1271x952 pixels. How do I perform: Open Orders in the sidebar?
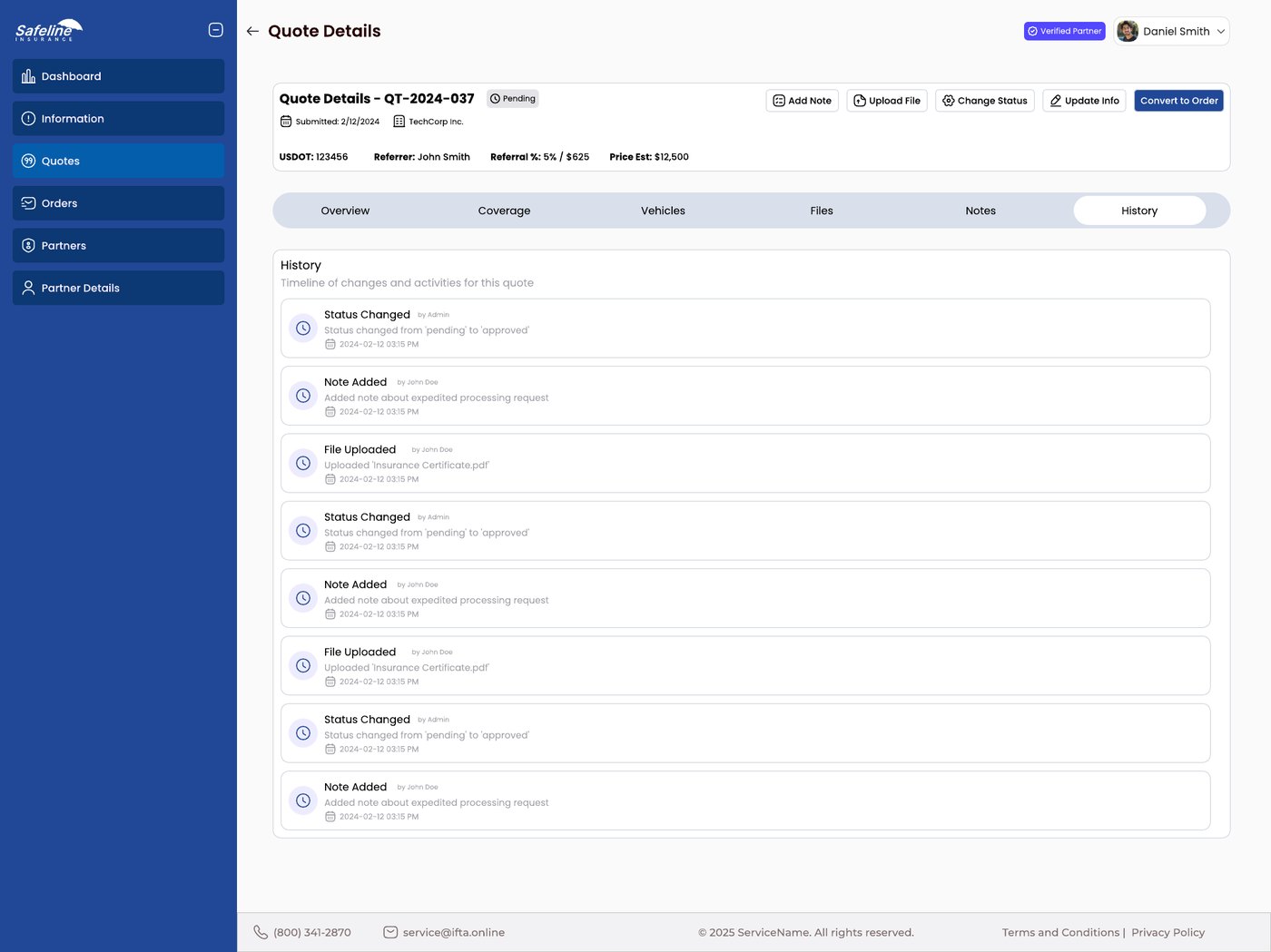point(118,203)
